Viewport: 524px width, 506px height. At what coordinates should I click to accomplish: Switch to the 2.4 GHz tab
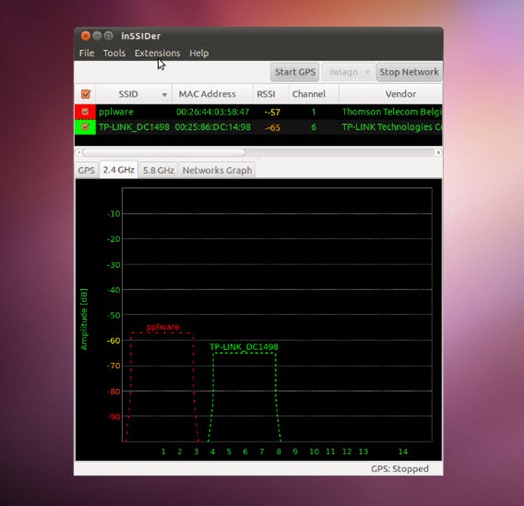118,170
